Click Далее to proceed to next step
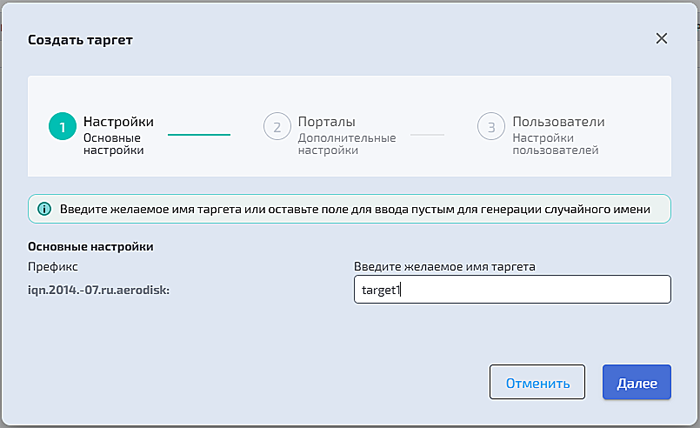700x428 pixels. coord(637,382)
